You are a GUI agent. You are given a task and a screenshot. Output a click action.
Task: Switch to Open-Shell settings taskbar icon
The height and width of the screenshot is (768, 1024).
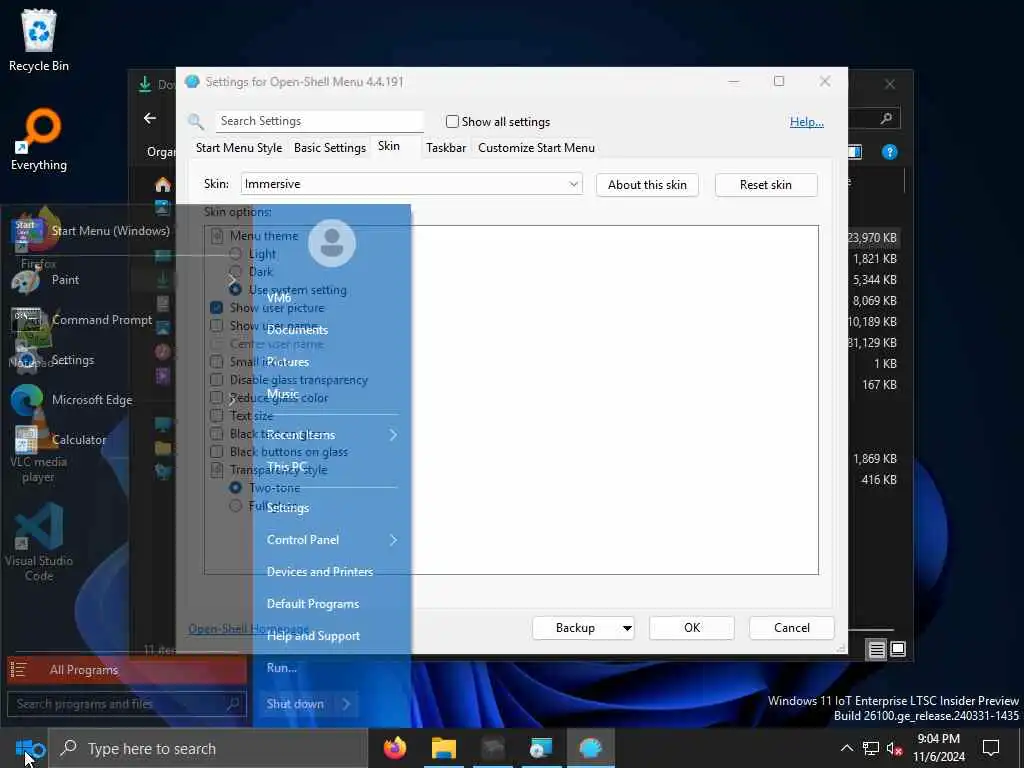(x=590, y=748)
